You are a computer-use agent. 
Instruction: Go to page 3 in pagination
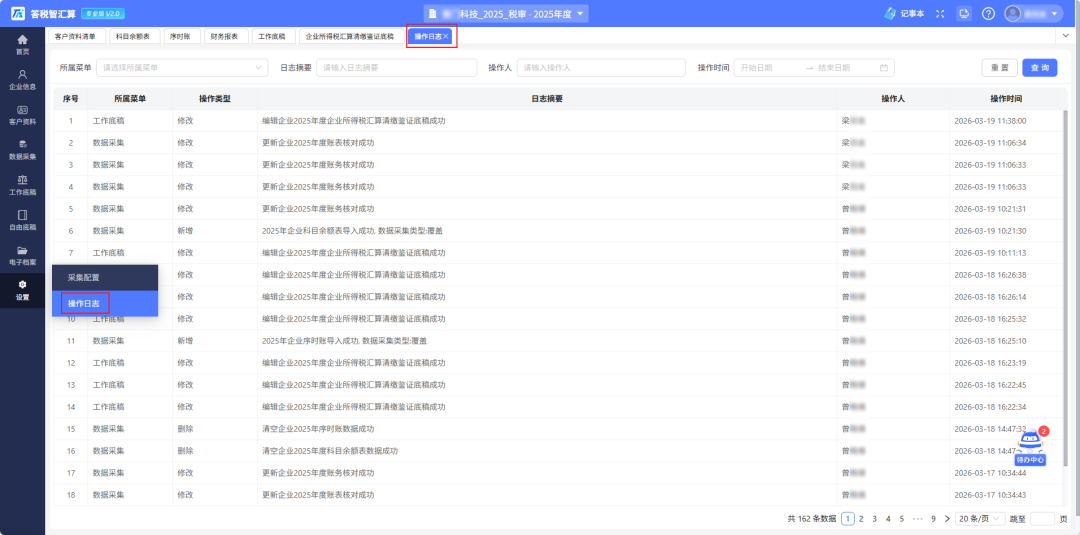[874, 519]
